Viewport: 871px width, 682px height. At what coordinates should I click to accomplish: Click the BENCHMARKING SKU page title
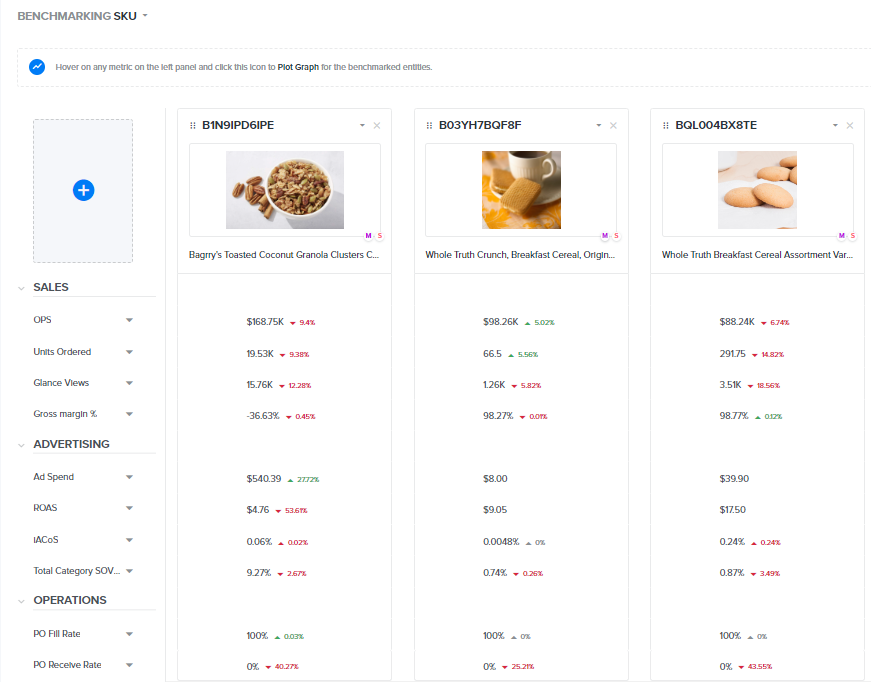[x=77, y=16]
